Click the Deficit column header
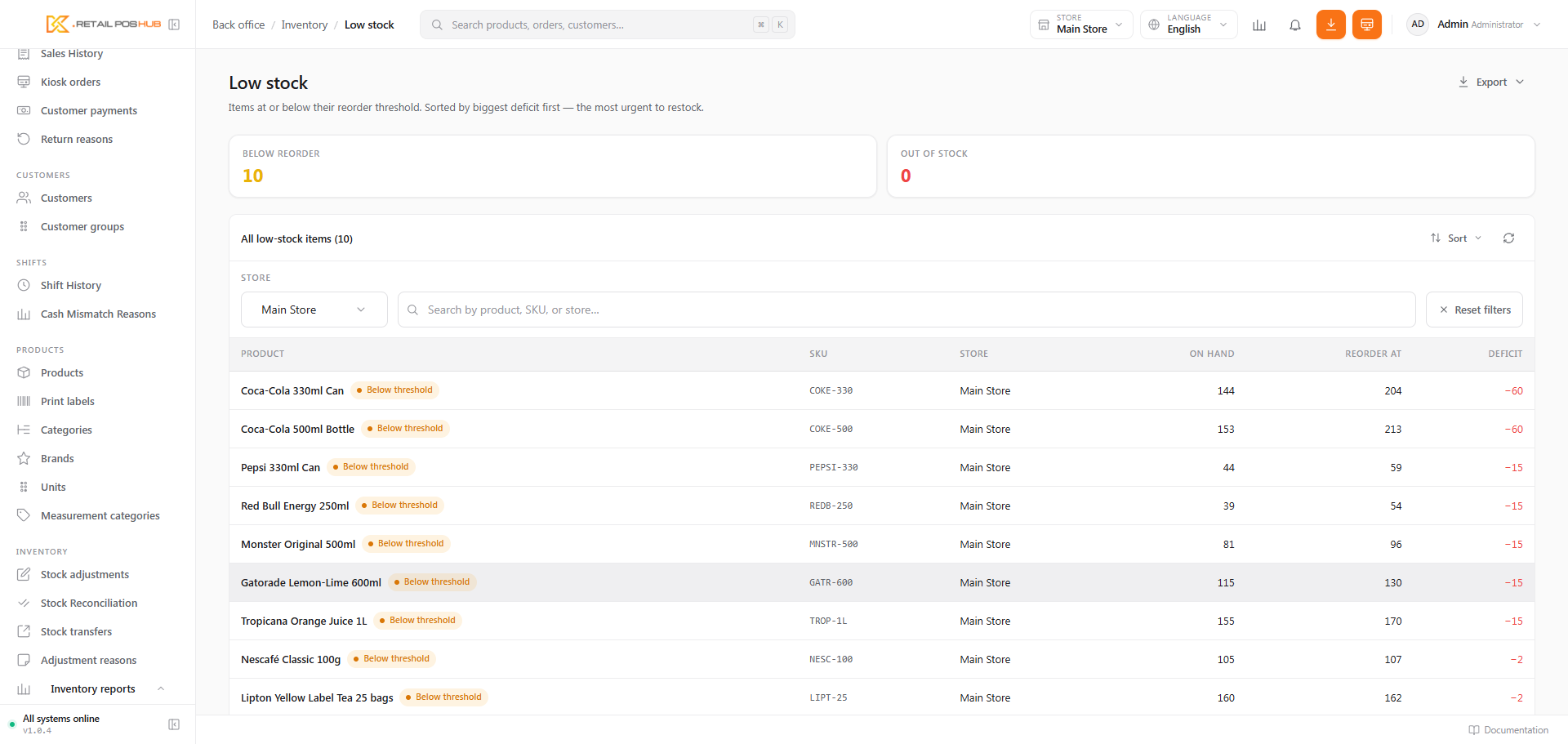1568x744 pixels. point(1505,354)
